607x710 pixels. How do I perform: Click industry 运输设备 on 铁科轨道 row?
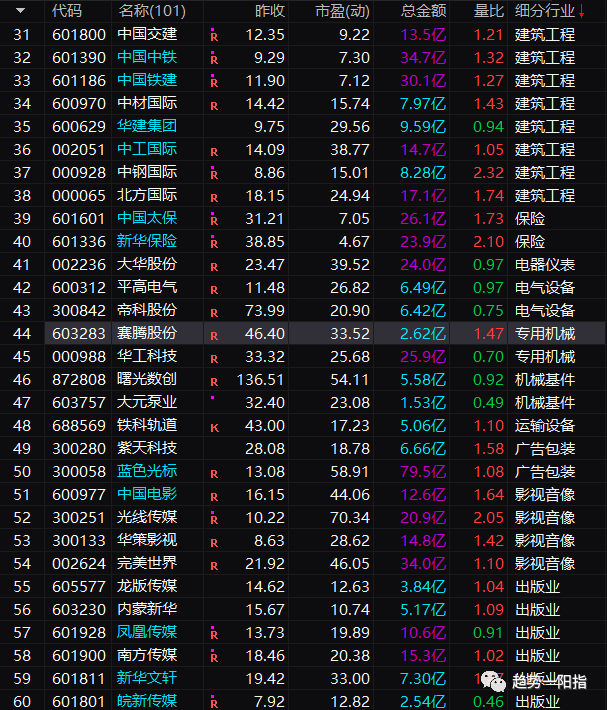coord(545,426)
